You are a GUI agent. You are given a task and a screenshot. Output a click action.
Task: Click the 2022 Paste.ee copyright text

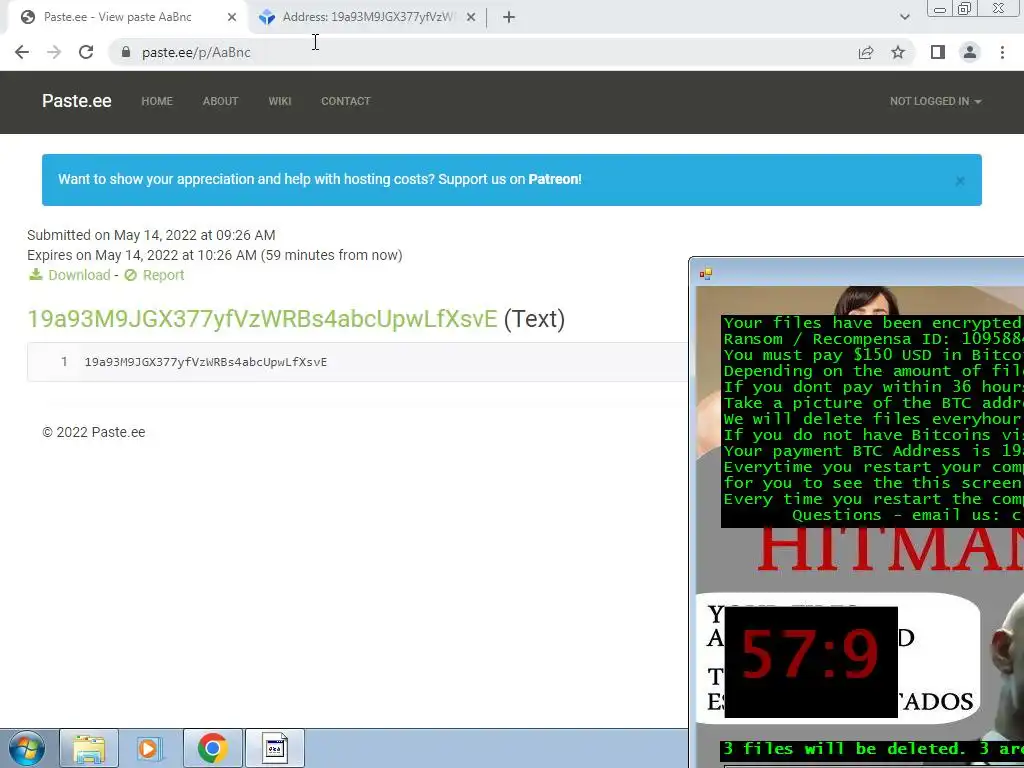click(93, 432)
